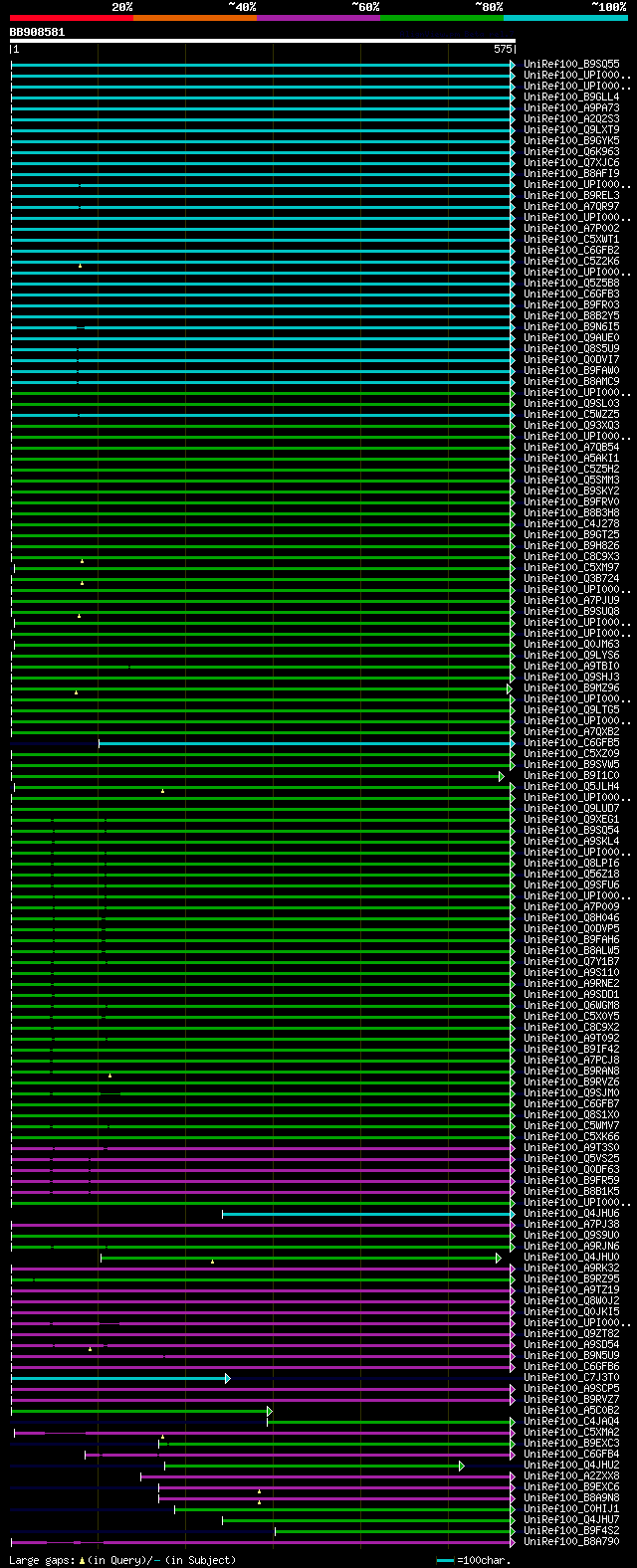Click the cyan alignment bar for Q4JHU6
Viewport: 637px width, 1568px height.
tap(368, 1214)
